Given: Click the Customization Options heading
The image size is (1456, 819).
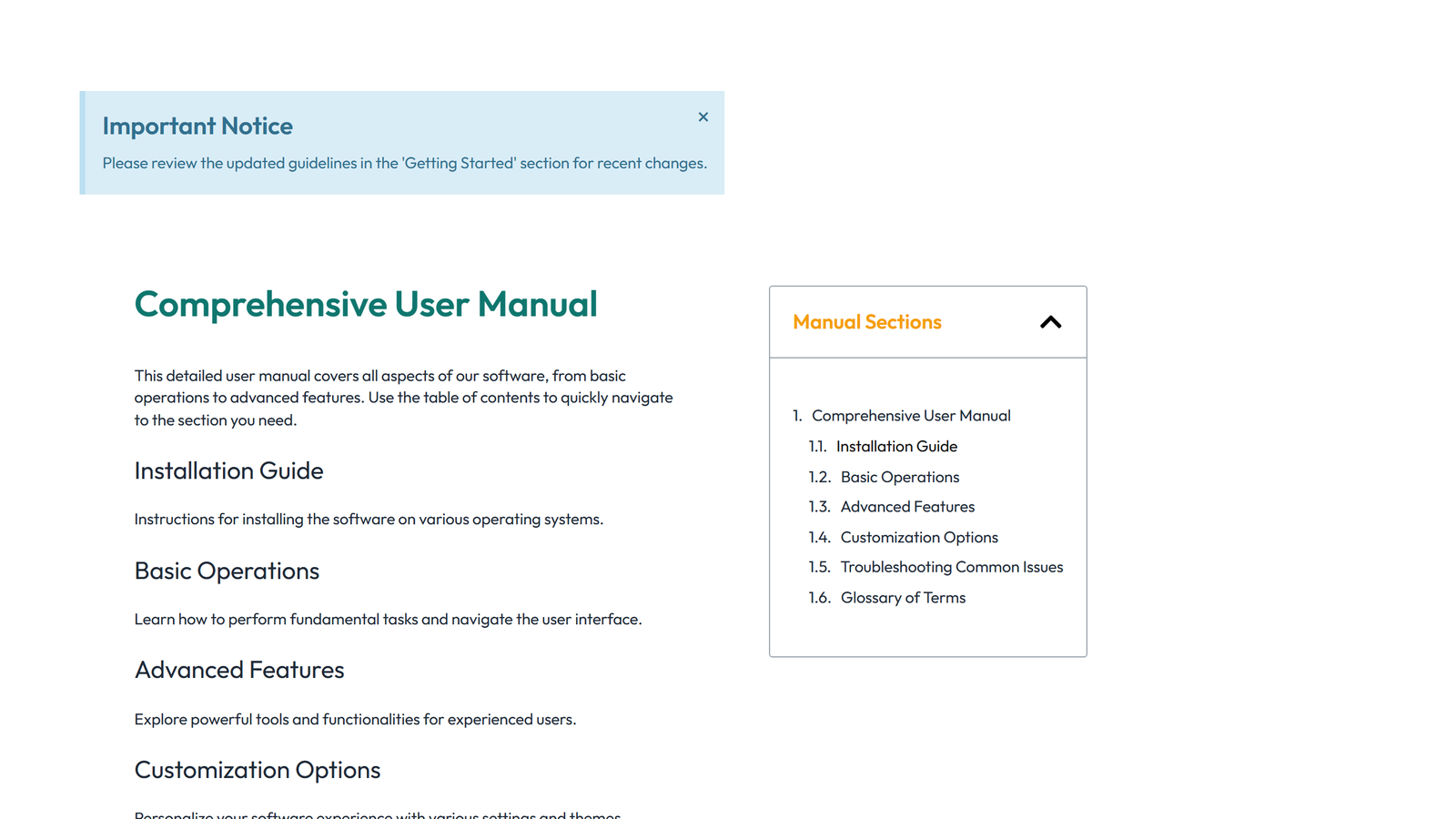Looking at the screenshot, I should pyautogui.click(x=258, y=770).
